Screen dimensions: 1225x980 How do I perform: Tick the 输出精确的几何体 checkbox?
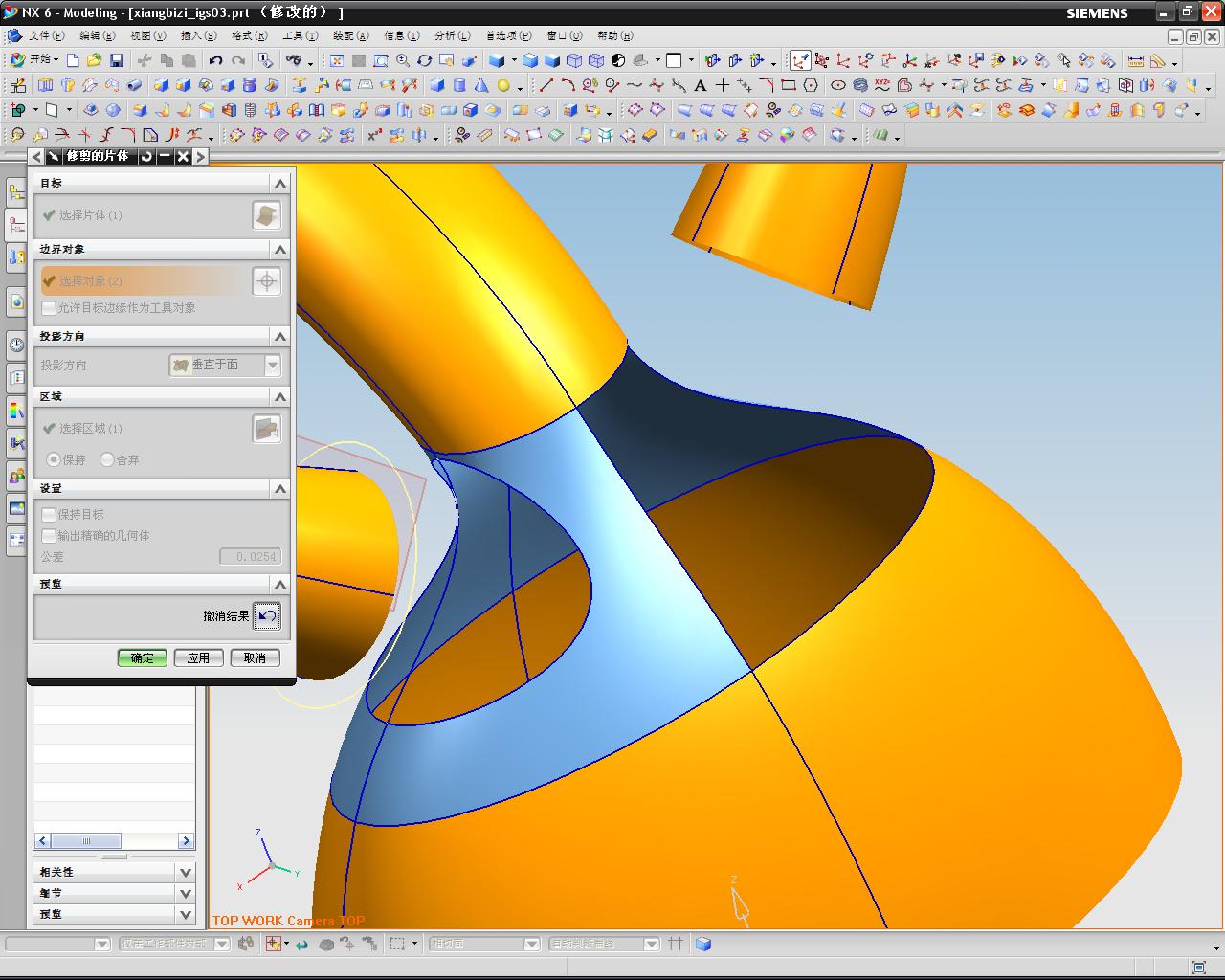49,536
